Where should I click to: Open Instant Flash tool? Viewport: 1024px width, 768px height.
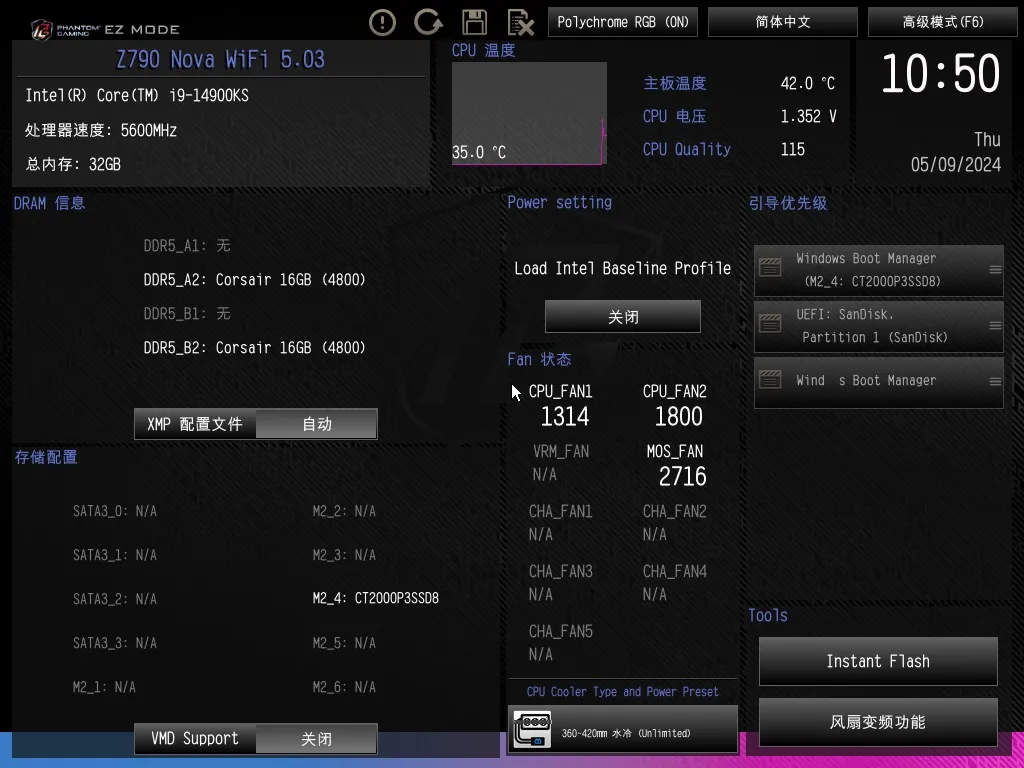878,662
